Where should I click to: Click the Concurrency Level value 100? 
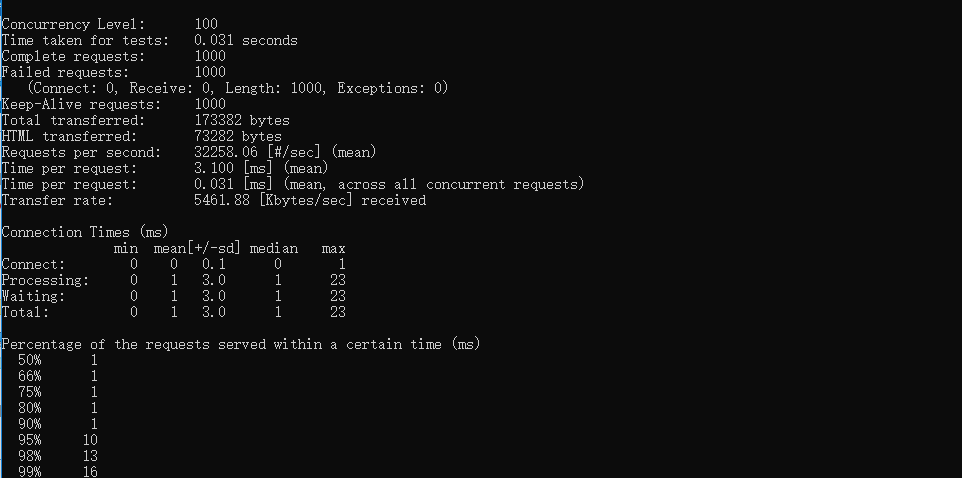206,24
